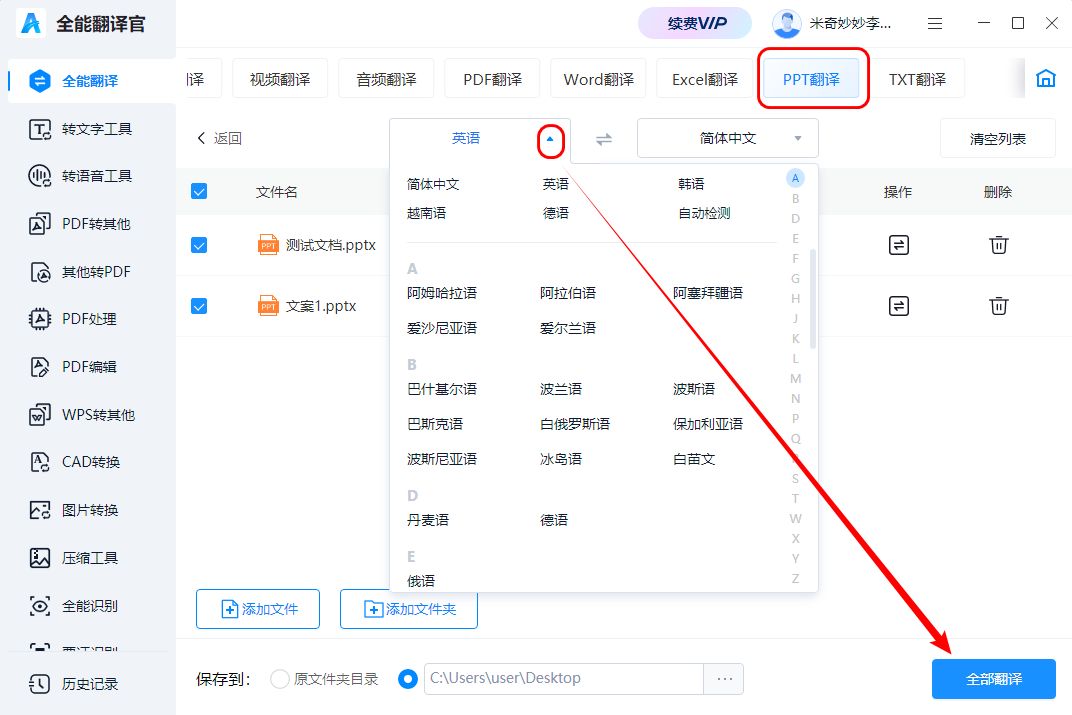Choose 阿拉伯语 from the language list
The image size is (1072, 715).
tap(567, 293)
